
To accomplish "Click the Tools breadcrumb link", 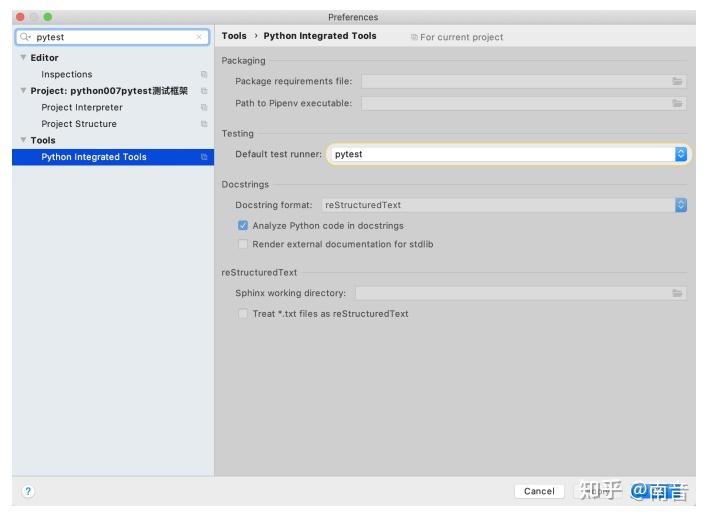I will 234,36.
